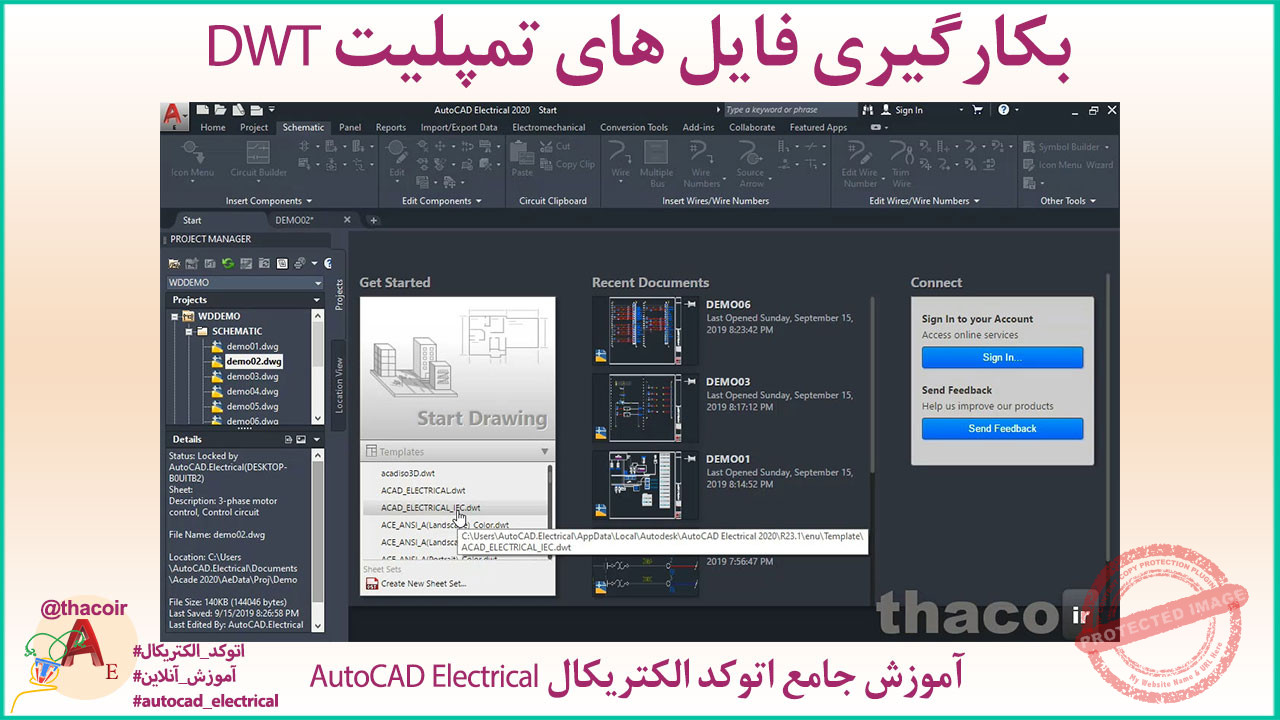Expand the Templates dropdown arrow
The width and height of the screenshot is (1280, 720).
(544, 452)
